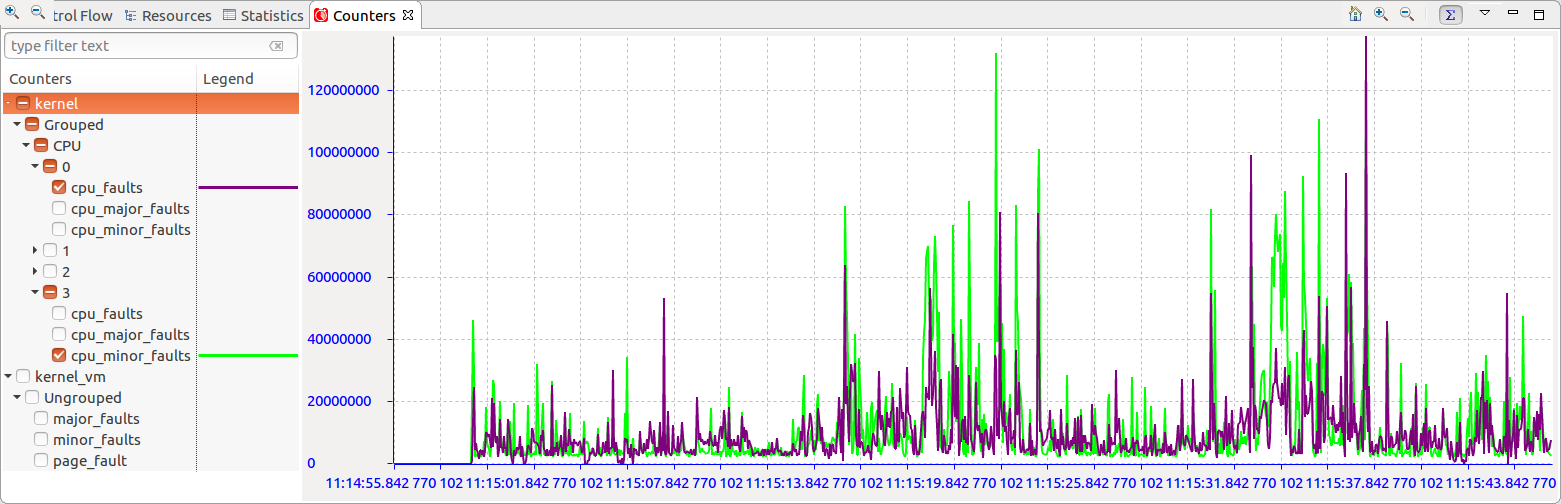Click the zoom out icon left of tabs
The height and width of the screenshot is (504, 1561).
[38, 12]
